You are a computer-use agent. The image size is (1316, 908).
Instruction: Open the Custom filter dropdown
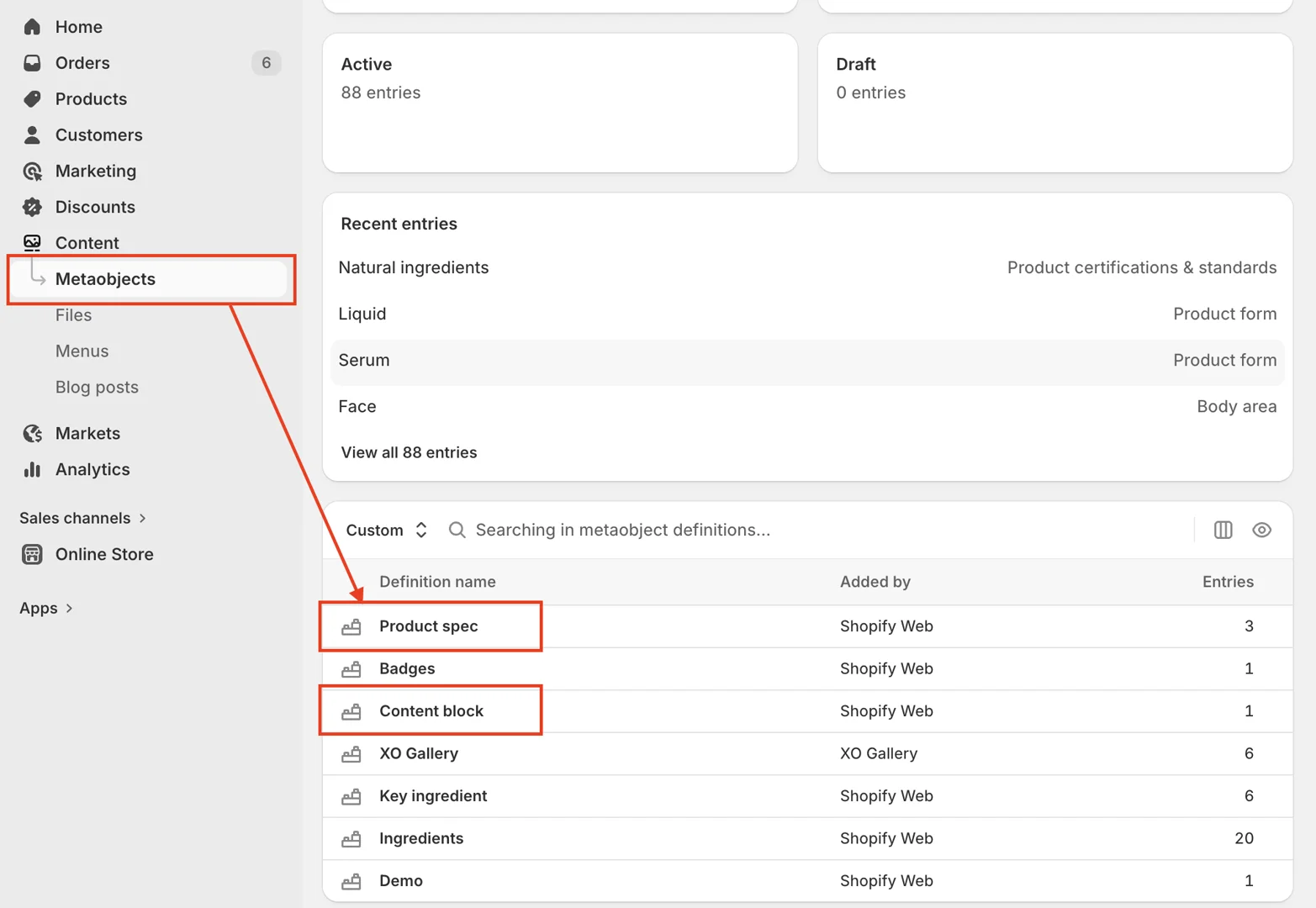387,530
